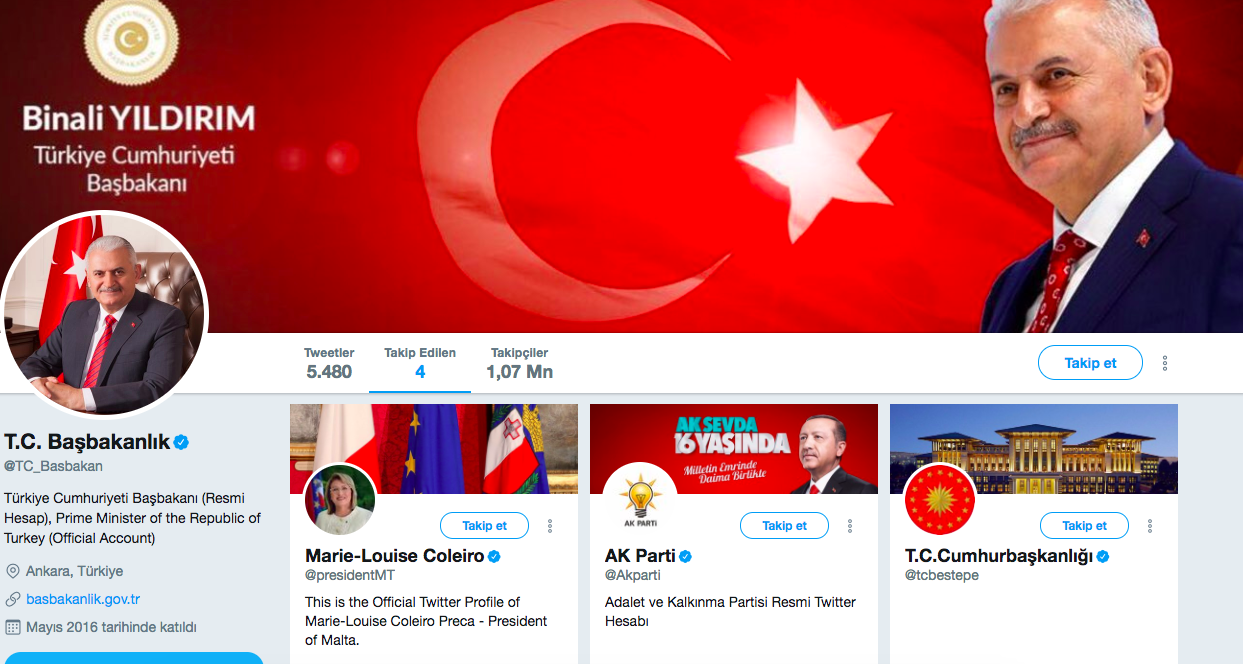Click verified badge beside AK Parti
Image resolution: width=1243 pixels, height=664 pixels.
tap(686, 556)
